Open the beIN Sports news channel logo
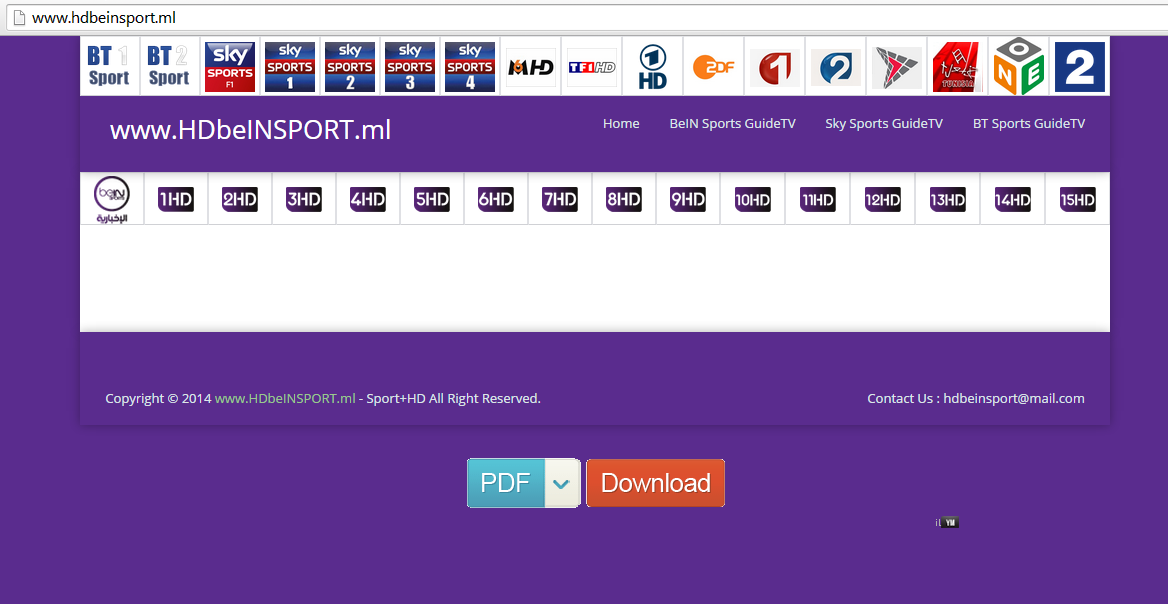The height and width of the screenshot is (604, 1168). tap(112, 199)
